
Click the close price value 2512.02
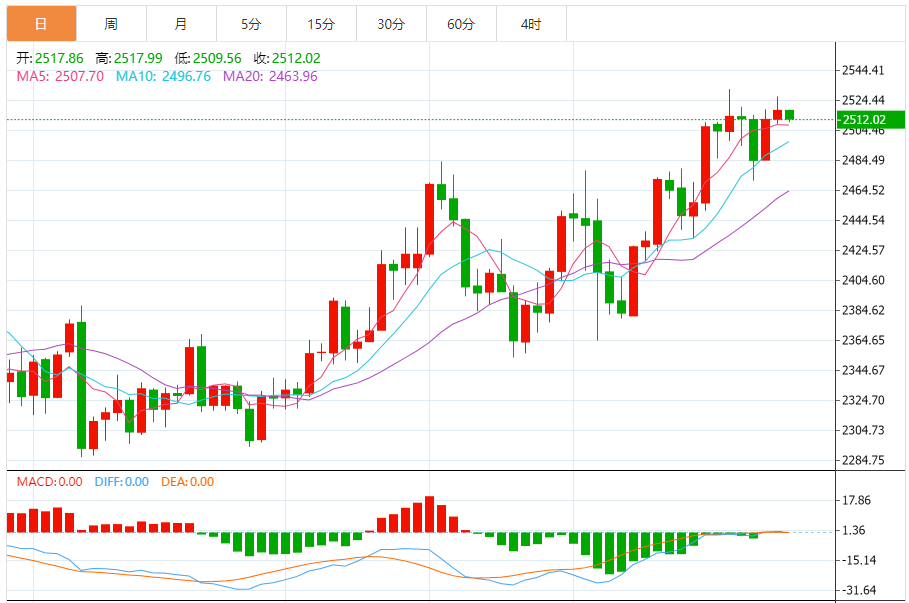tap(296, 58)
